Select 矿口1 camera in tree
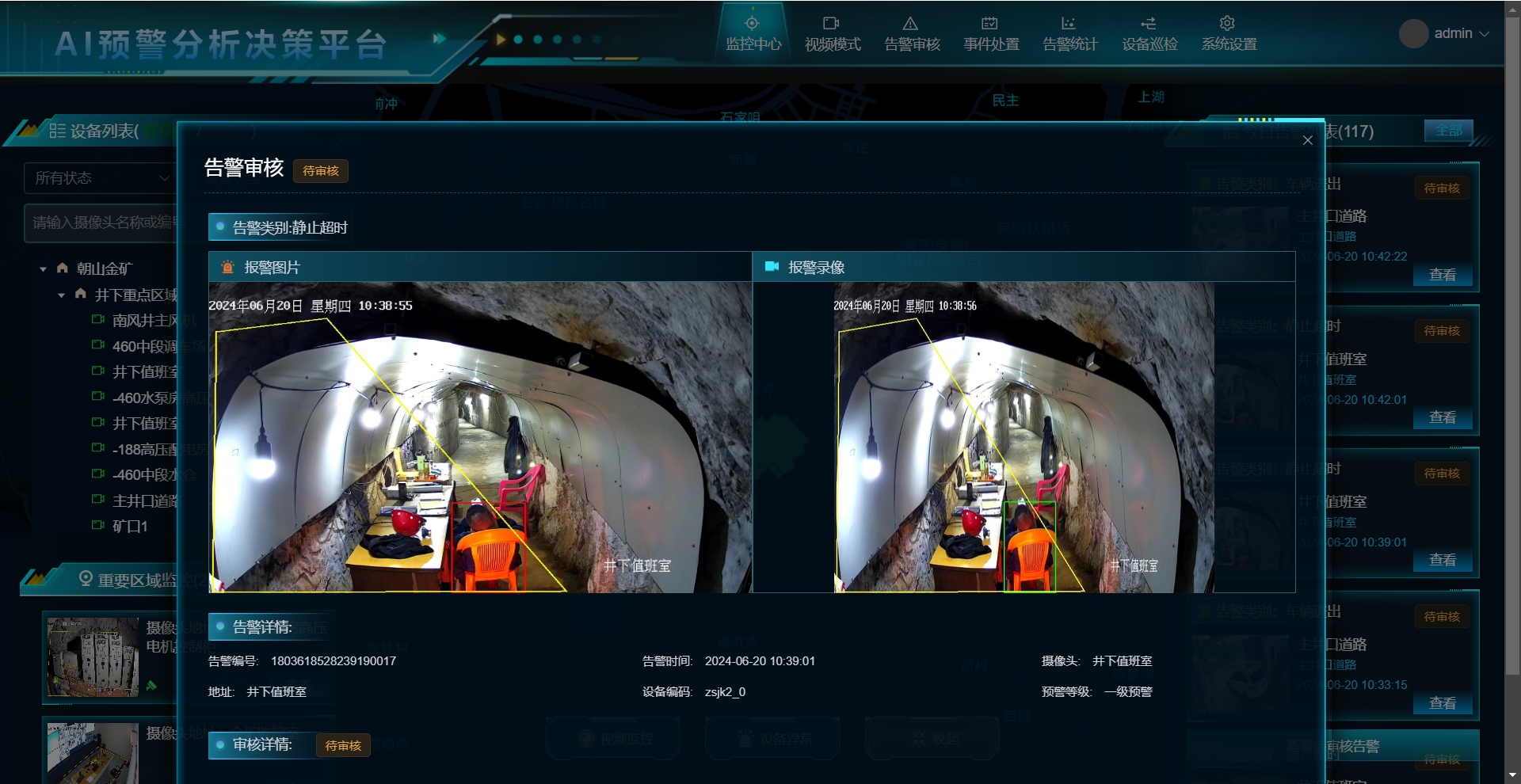Image resolution: width=1521 pixels, height=784 pixels. 130,526
